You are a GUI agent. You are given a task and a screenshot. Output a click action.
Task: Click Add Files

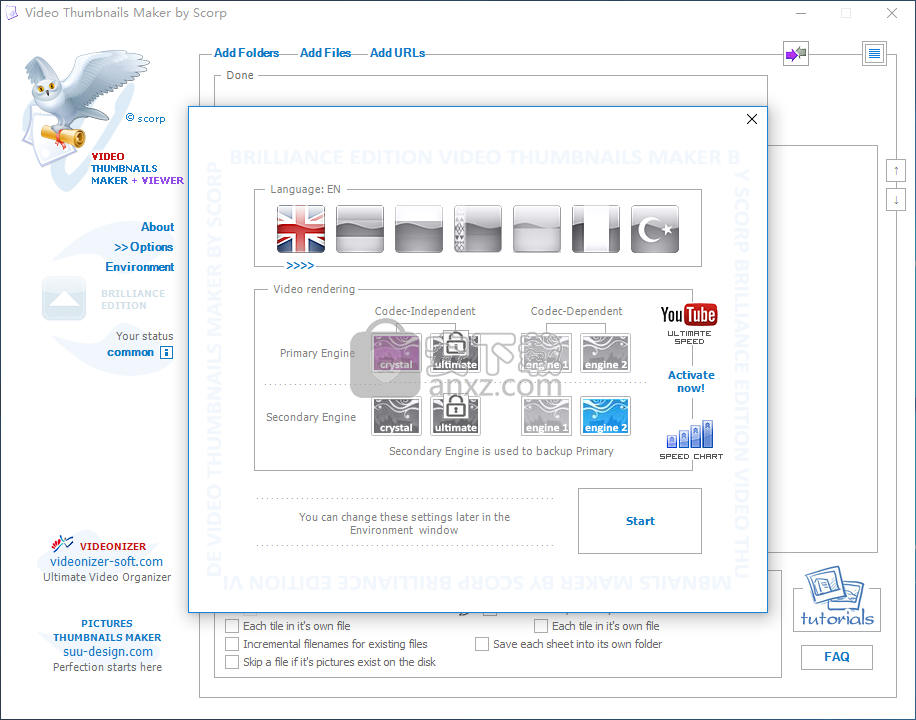(x=325, y=53)
